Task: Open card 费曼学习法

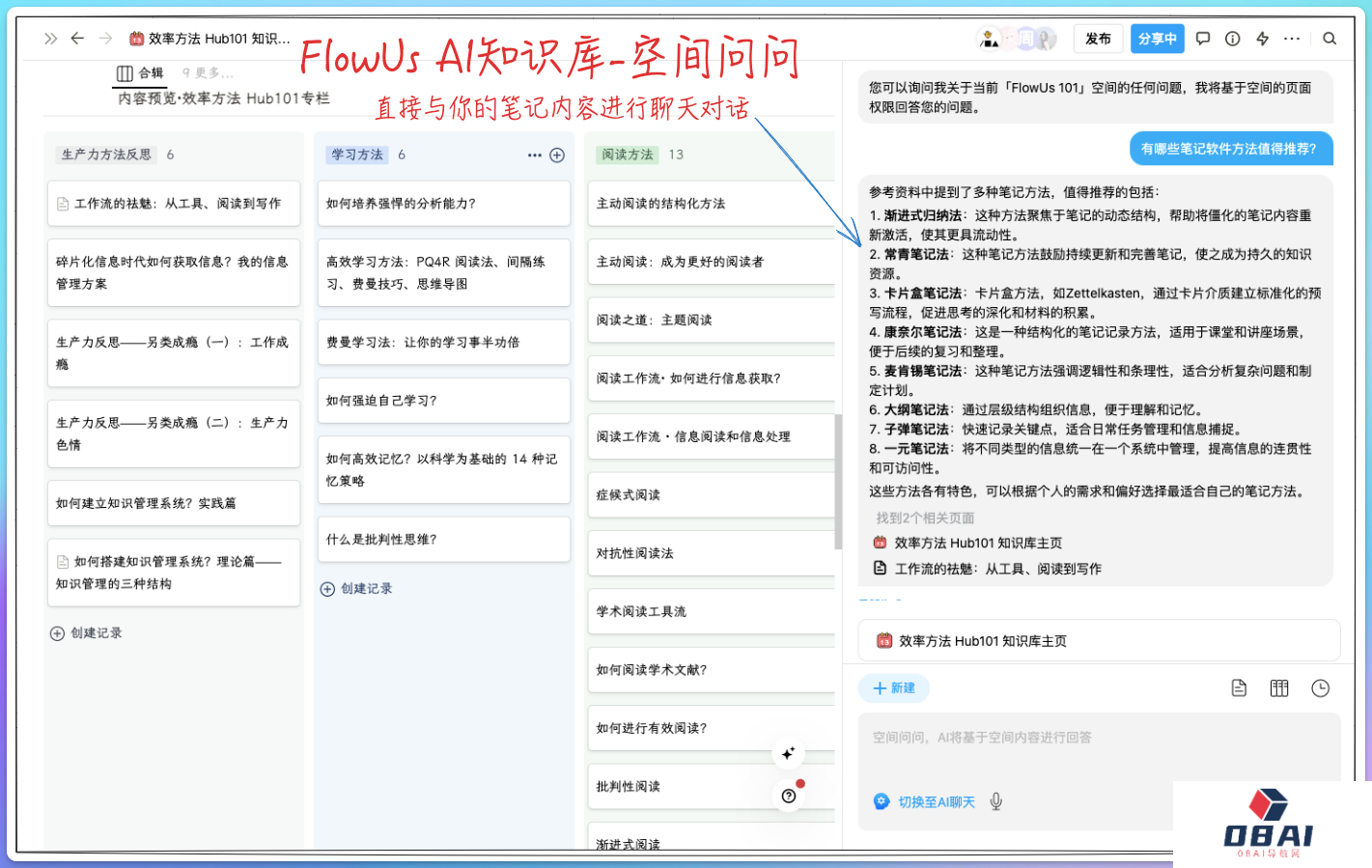Action: (x=444, y=343)
